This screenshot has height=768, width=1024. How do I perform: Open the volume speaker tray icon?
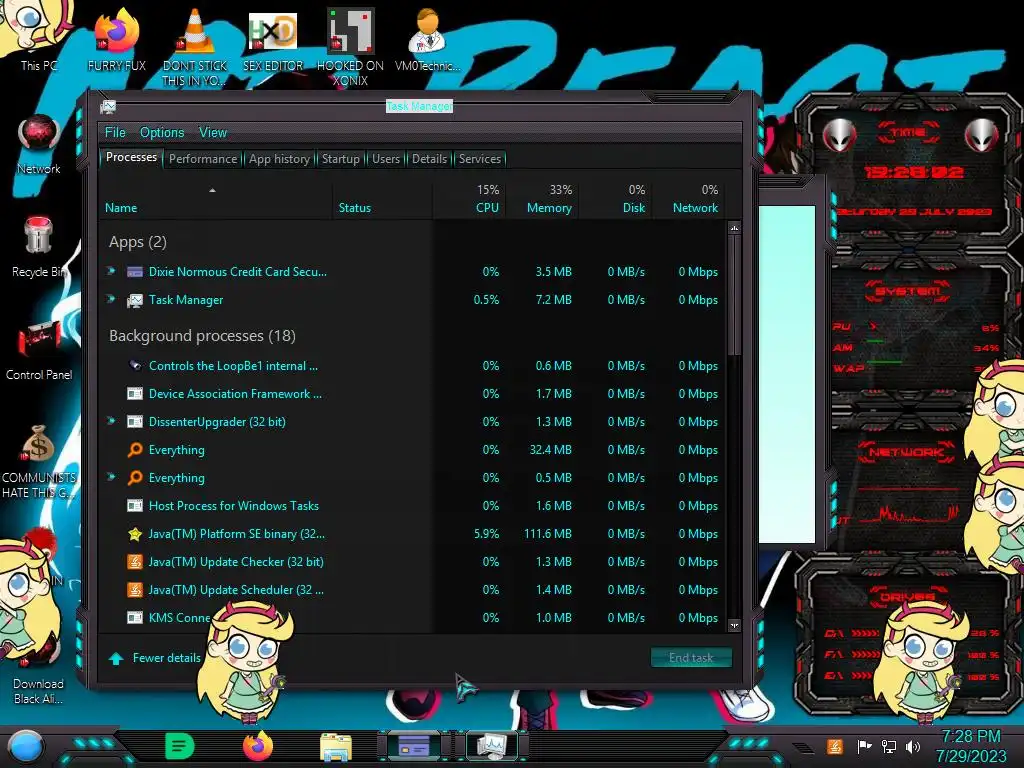coord(913,746)
